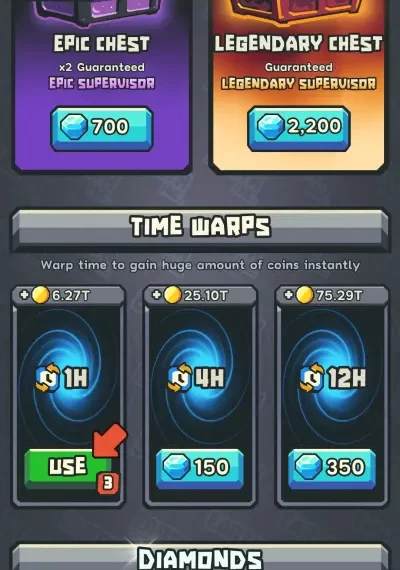400x570 pixels.
Task: Tap the diamond icon on 2,200 button
Action: (x=271, y=126)
